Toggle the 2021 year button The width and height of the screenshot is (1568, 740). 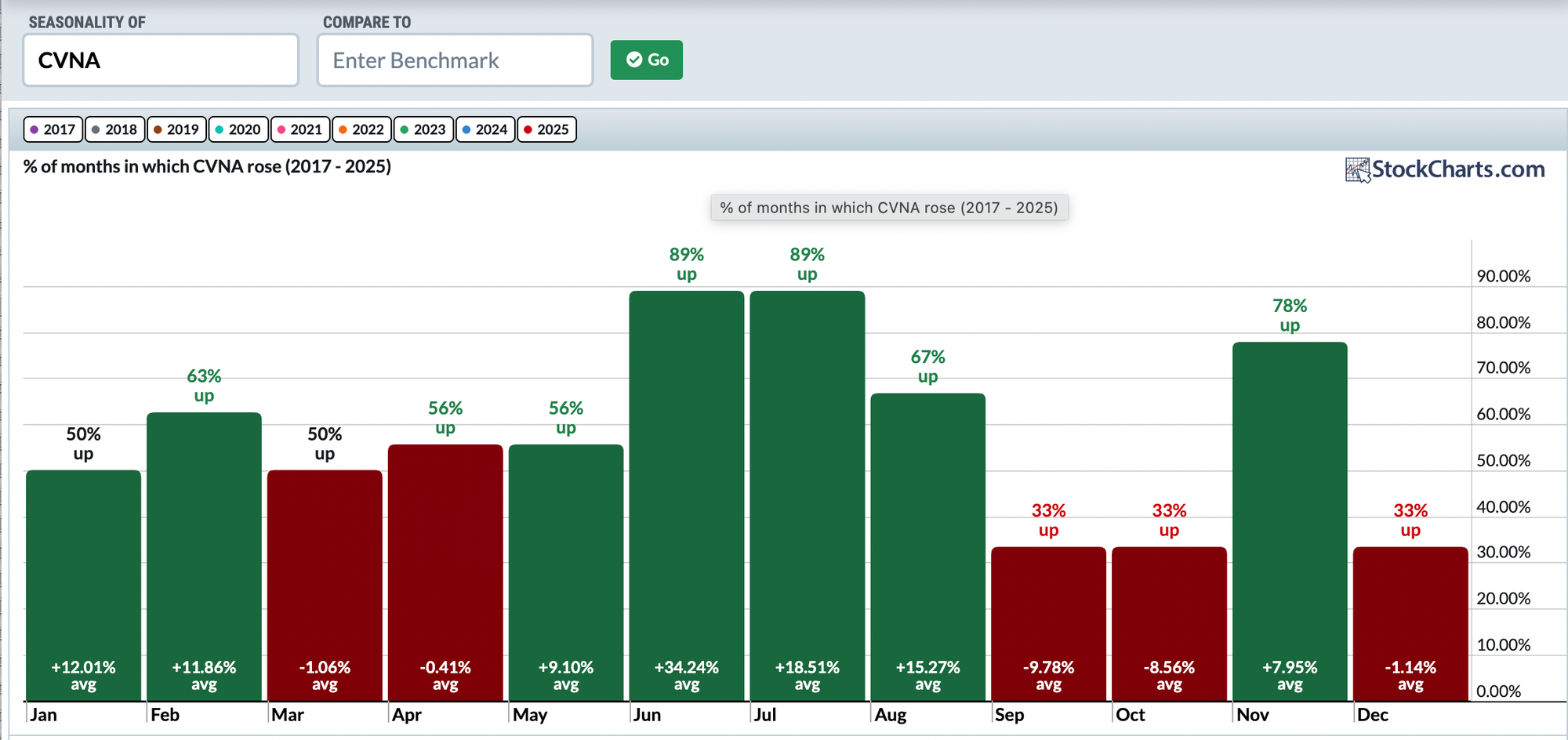pyautogui.click(x=300, y=129)
